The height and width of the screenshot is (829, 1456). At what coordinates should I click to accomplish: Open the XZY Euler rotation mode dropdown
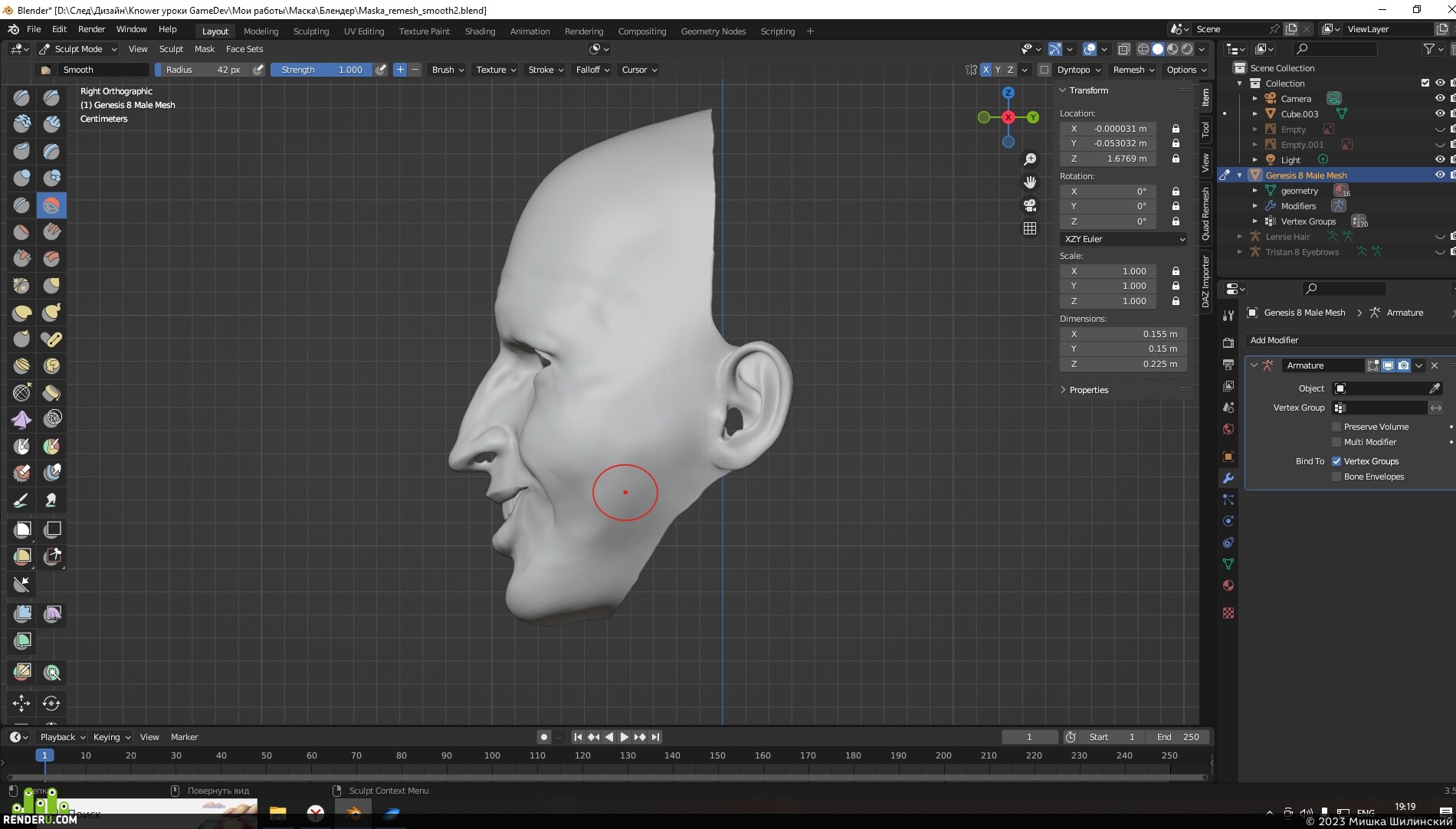1123,239
